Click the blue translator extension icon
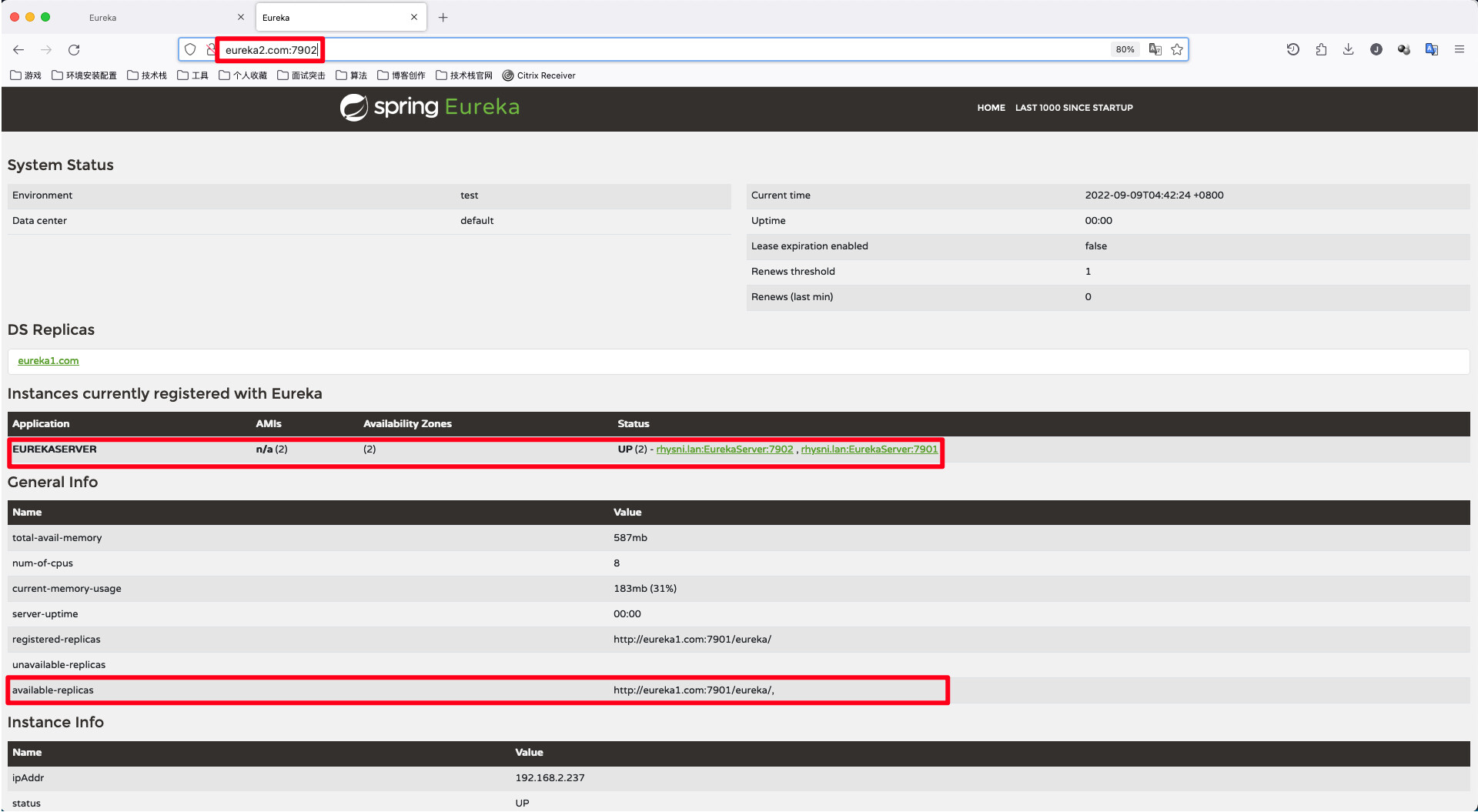 1432,50
